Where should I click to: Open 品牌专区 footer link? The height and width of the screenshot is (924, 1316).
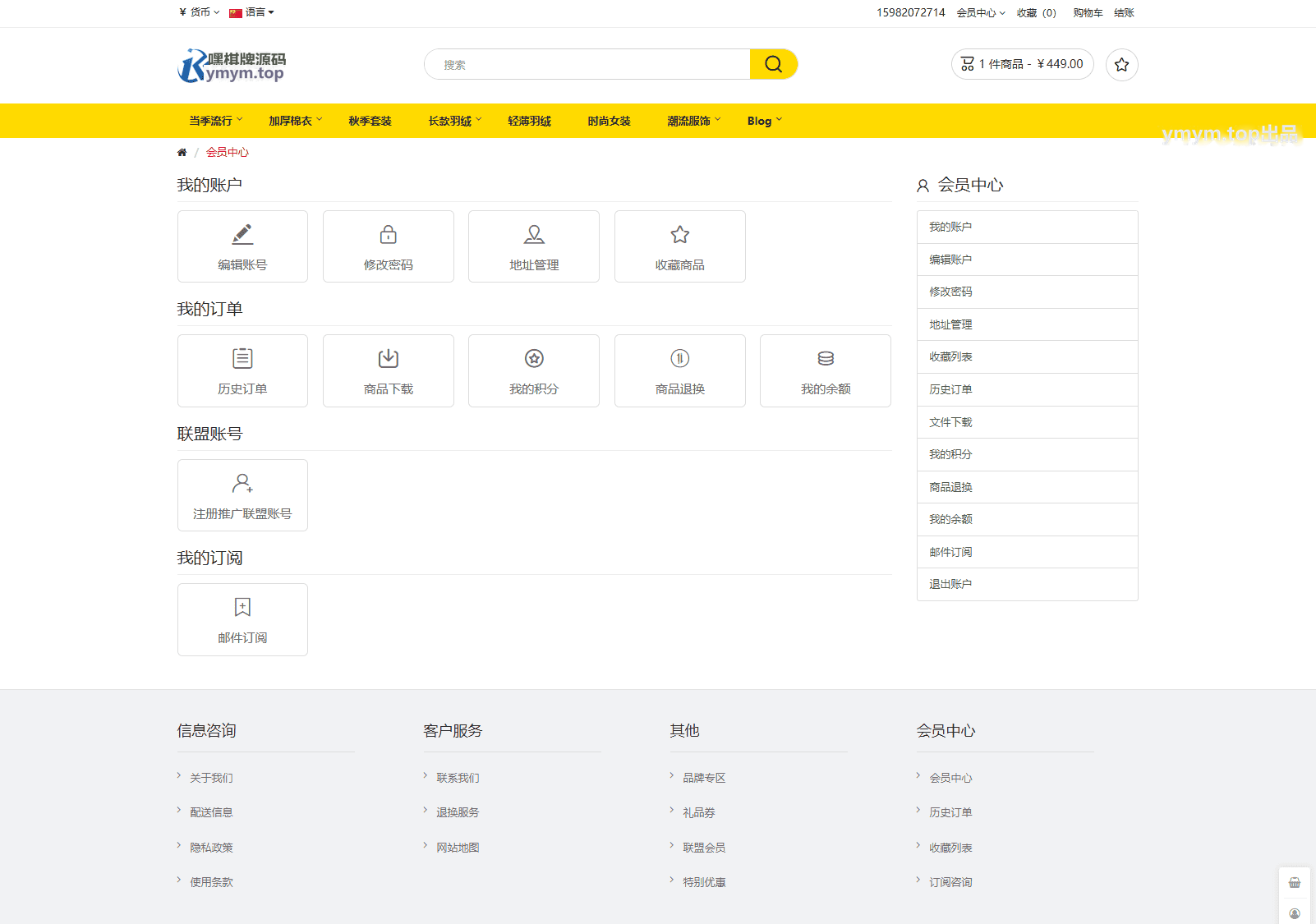click(704, 778)
